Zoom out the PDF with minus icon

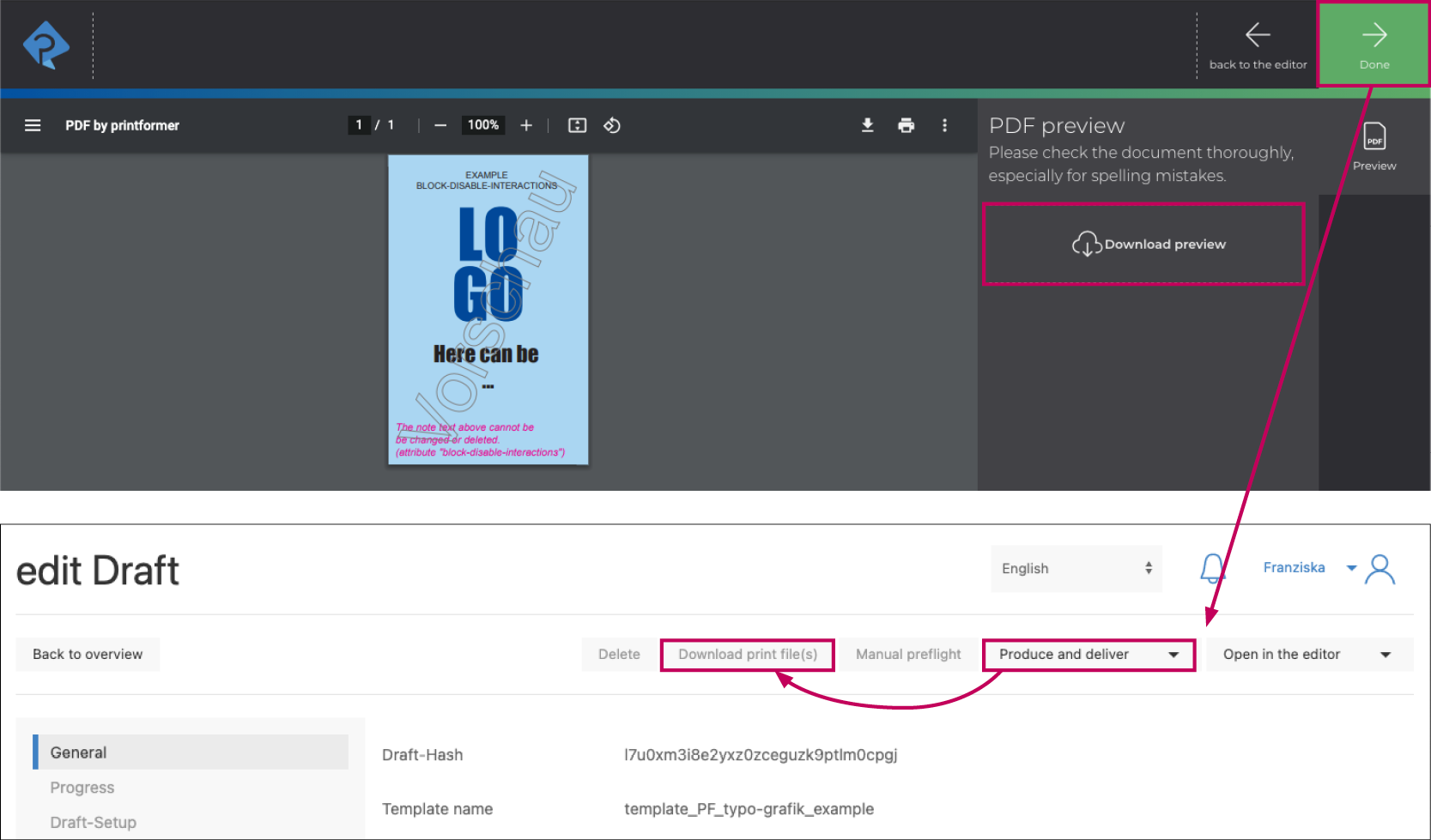(x=440, y=125)
